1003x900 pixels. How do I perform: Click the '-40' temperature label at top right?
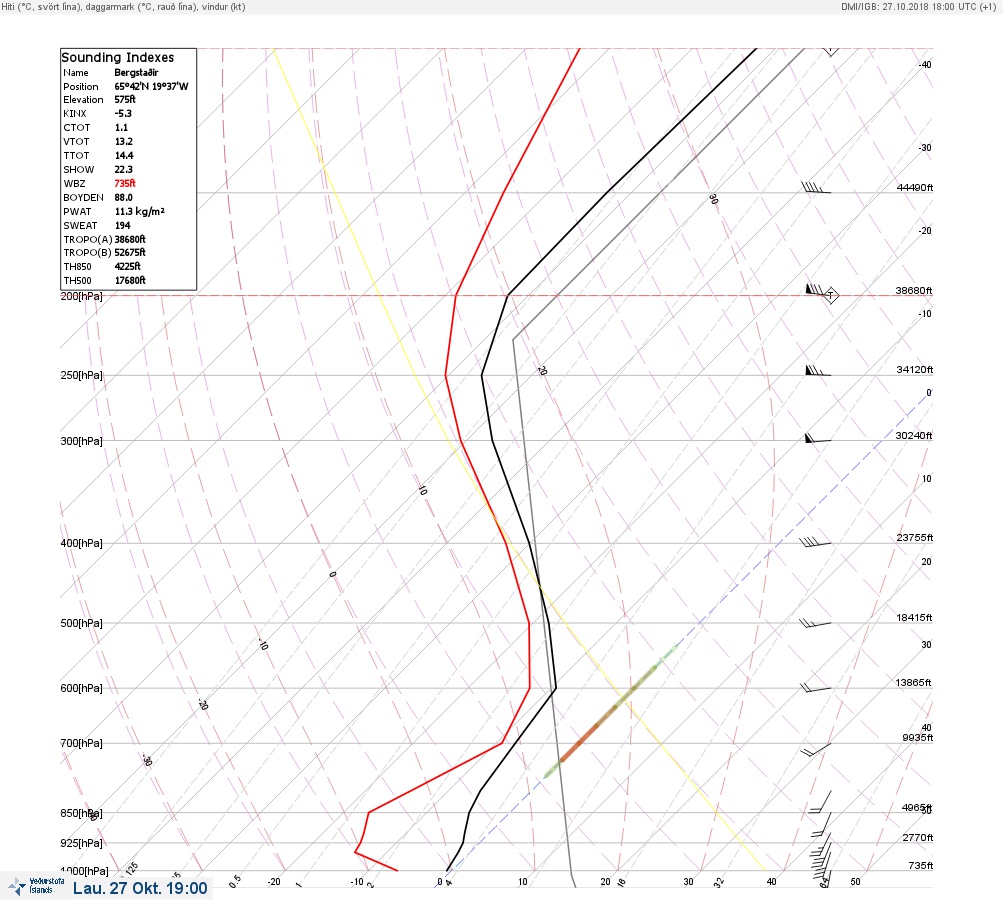click(925, 65)
